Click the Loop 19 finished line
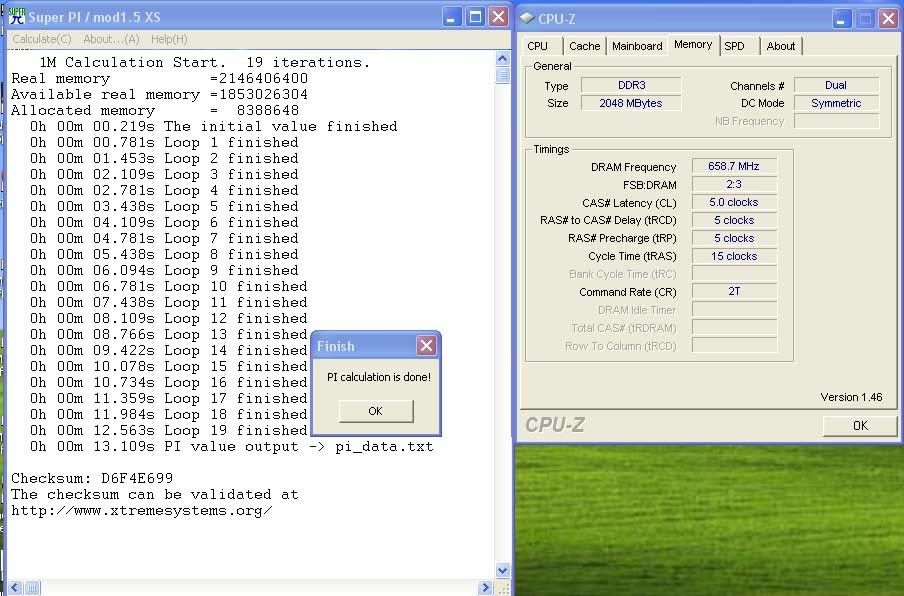The width and height of the screenshot is (904, 596). (x=168, y=431)
